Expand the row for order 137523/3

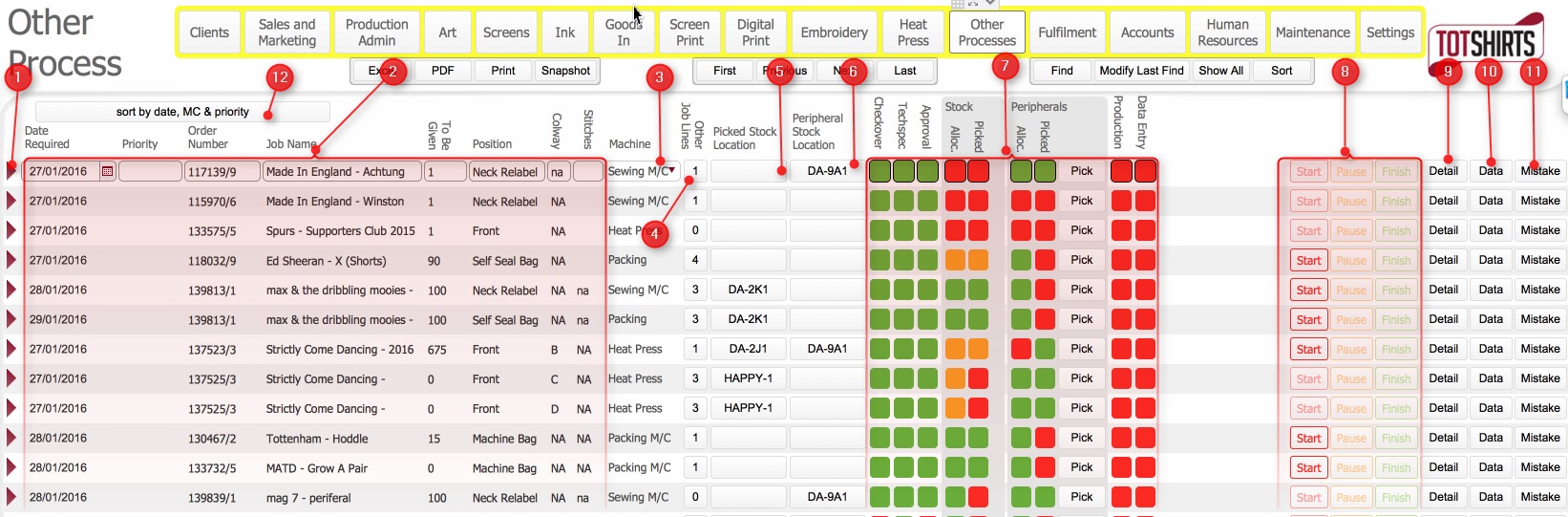coord(11,349)
